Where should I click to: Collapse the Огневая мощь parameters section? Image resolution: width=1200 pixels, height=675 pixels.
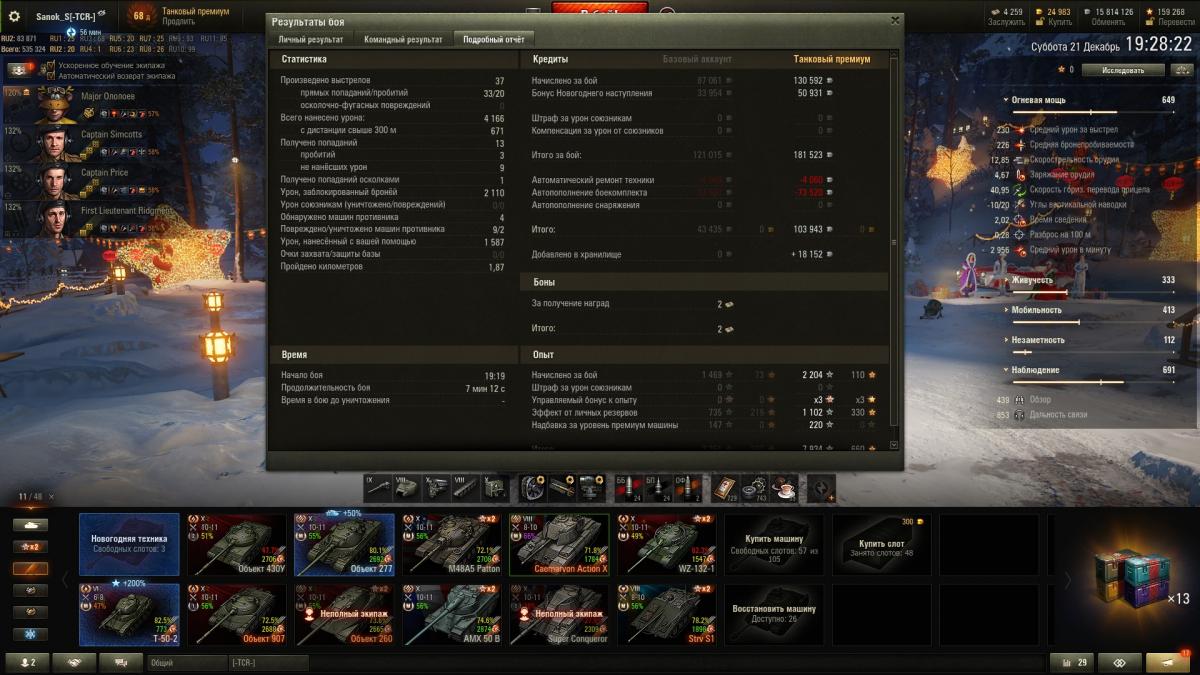click(1006, 100)
